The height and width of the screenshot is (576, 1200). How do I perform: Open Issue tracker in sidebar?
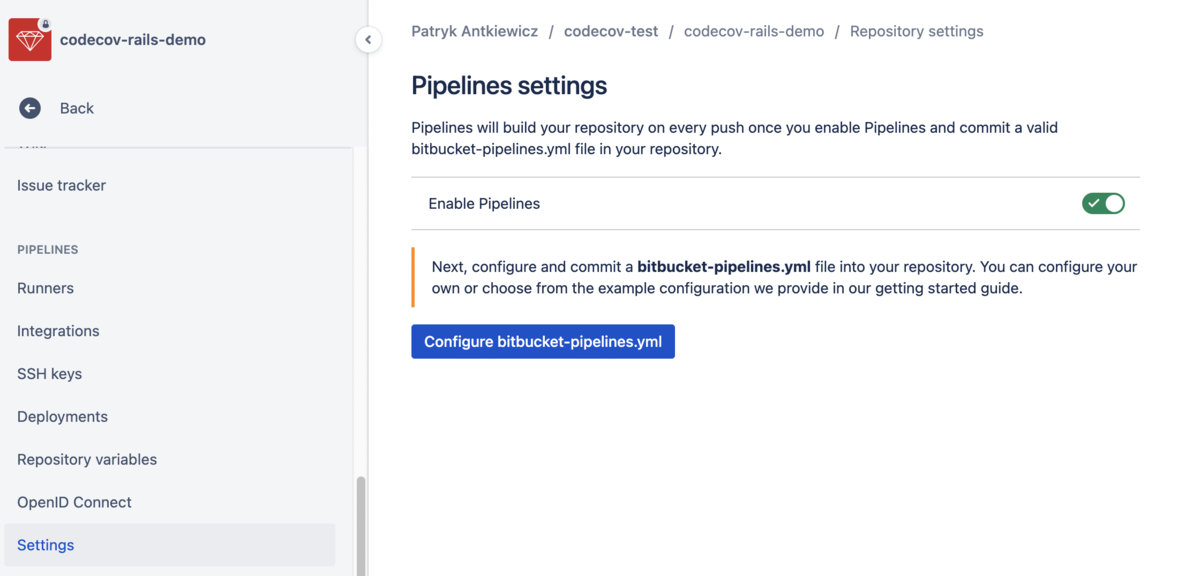coord(61,185)
